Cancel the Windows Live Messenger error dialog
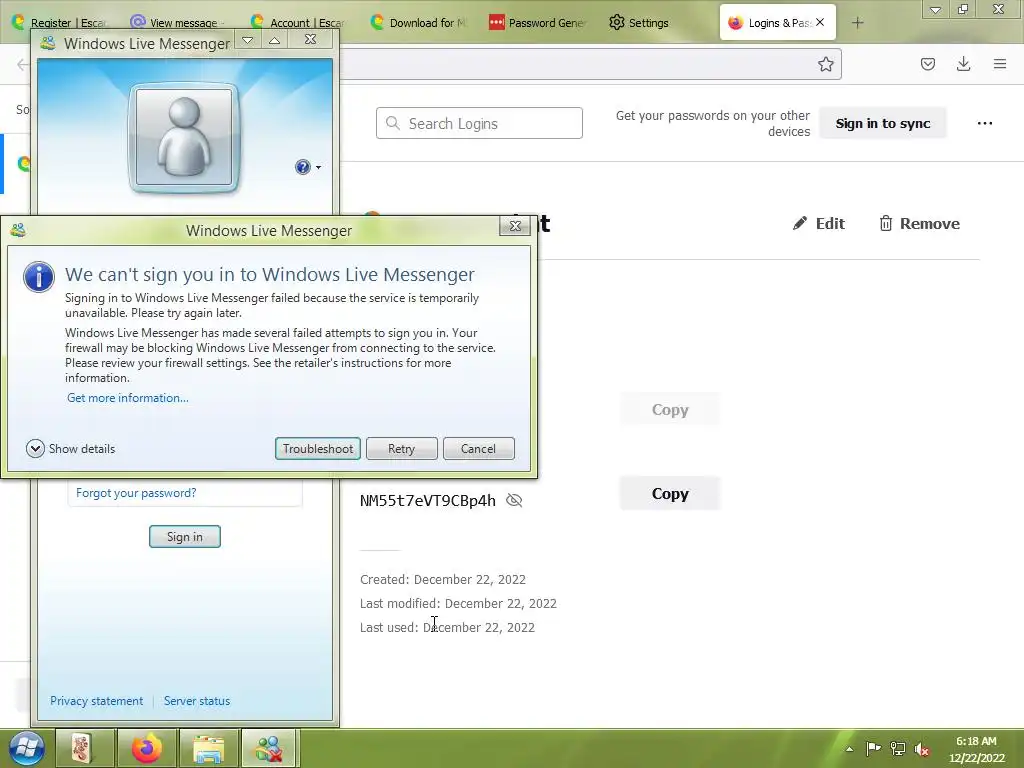1024x768 pixels. click(479, 449)
